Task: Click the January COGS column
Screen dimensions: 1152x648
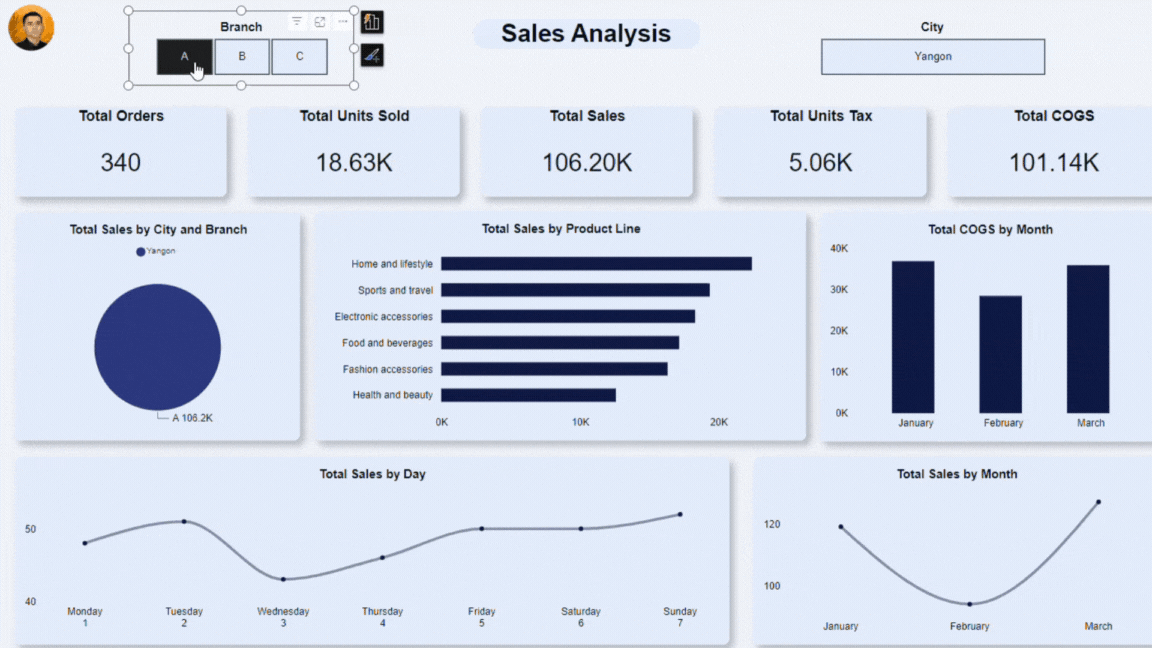Action: pyautogui.click(x=913, y=337)
